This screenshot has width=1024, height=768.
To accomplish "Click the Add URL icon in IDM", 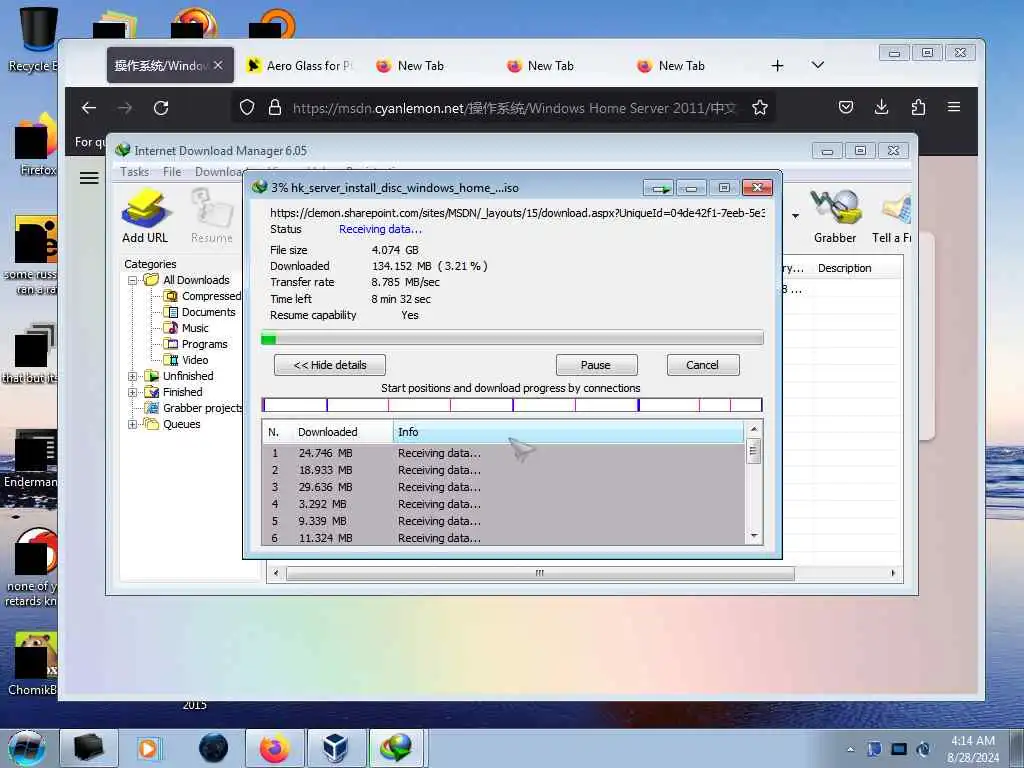I will pyautogui.click(x=145, y=216).
